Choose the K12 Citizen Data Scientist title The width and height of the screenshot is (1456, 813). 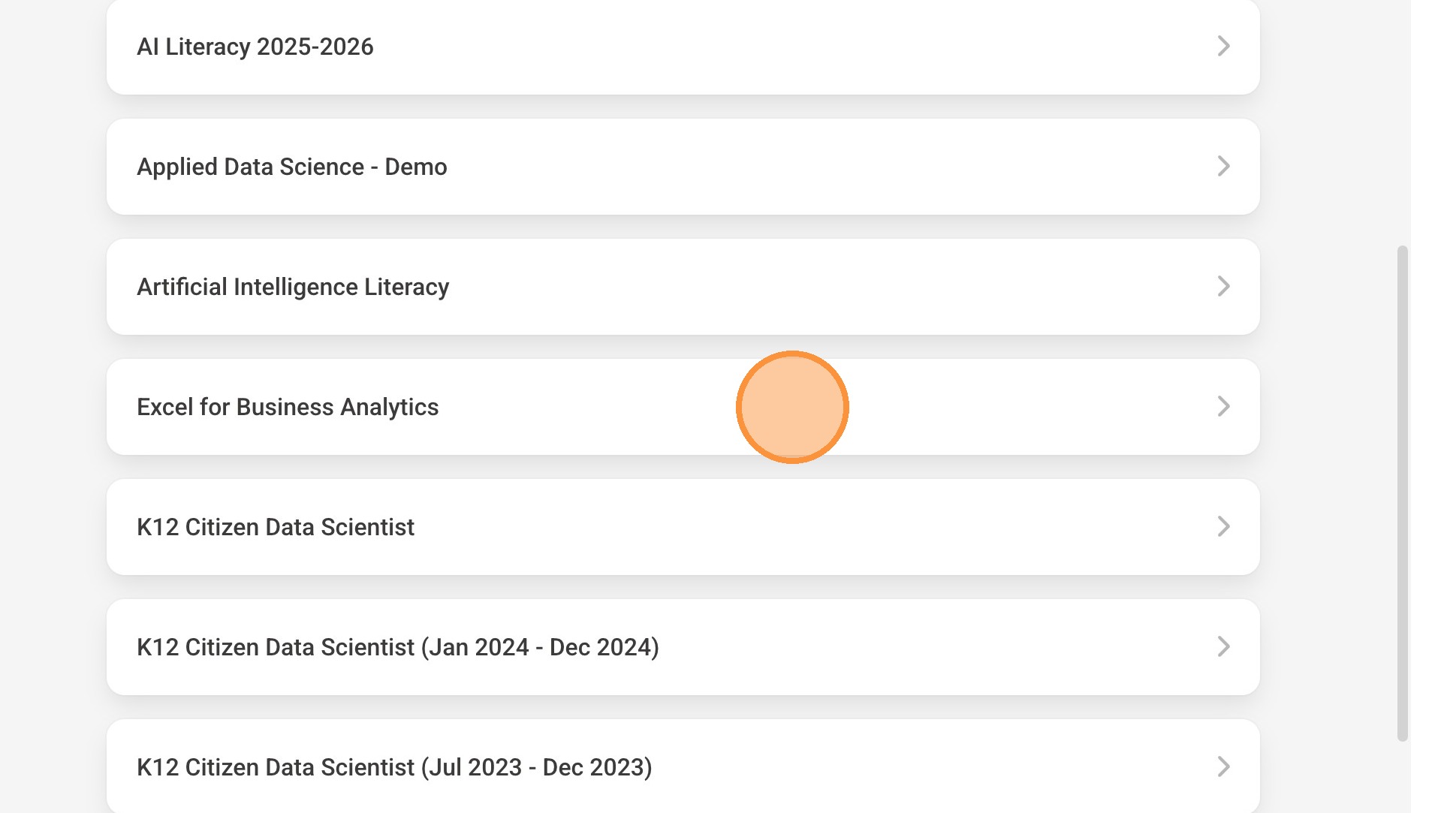click(275, 527)
